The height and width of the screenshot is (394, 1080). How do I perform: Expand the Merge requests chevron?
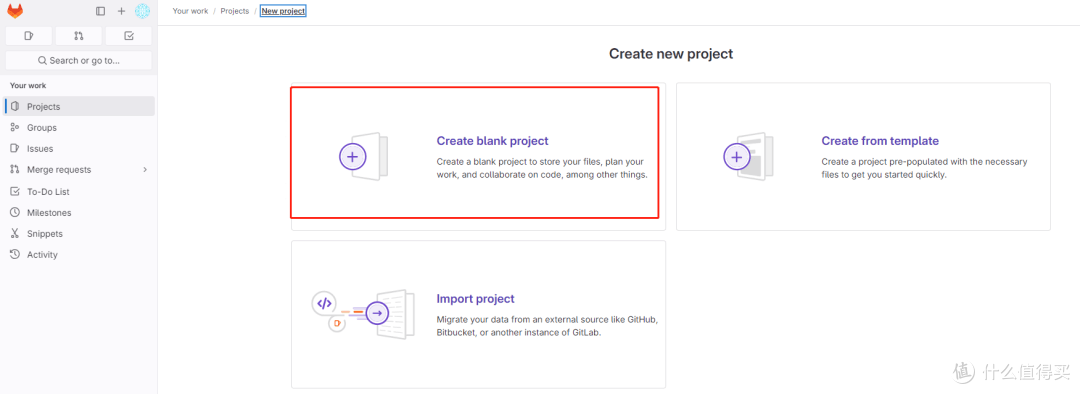pos(145,169)
